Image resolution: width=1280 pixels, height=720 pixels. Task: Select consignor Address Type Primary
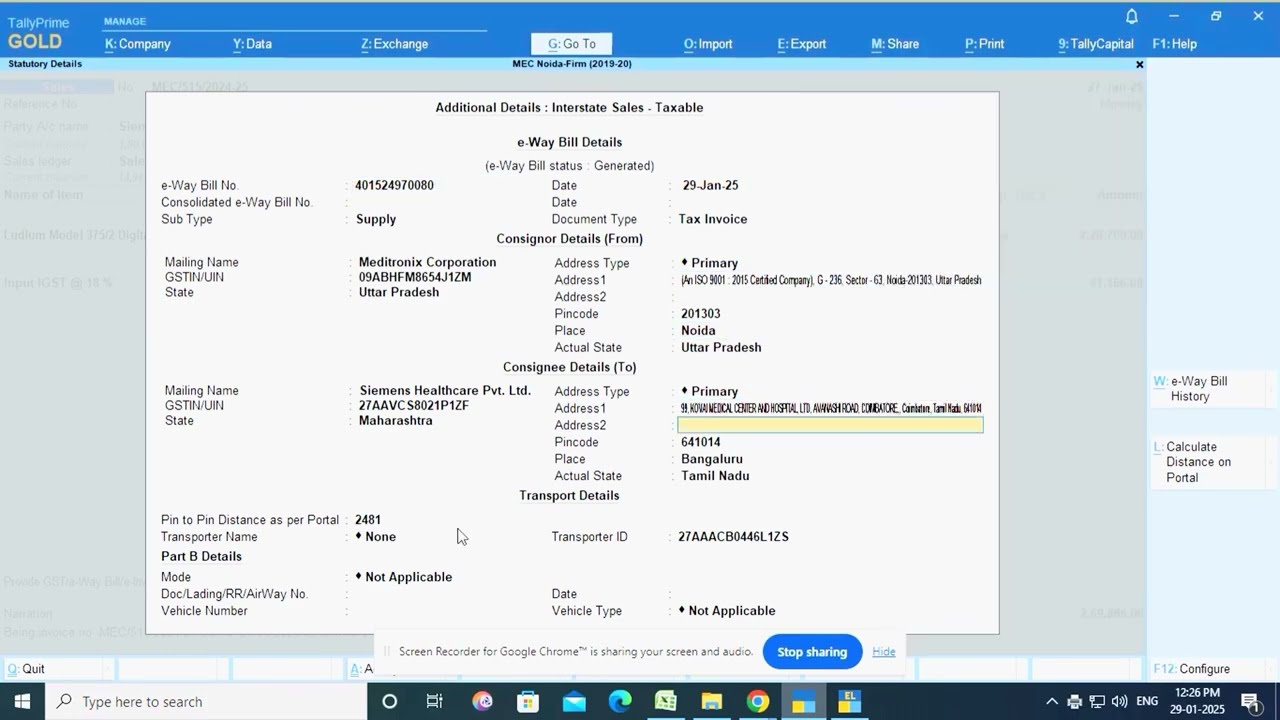pos(710,263)
